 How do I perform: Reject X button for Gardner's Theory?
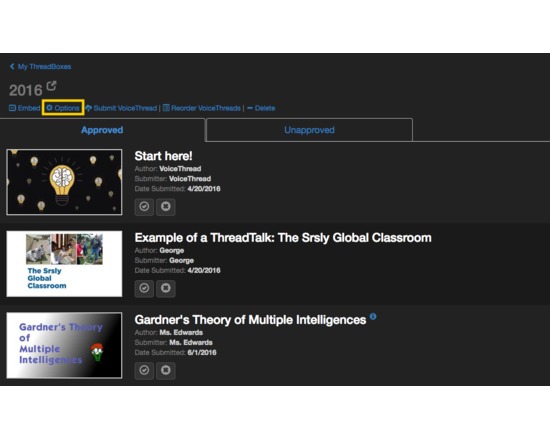166,370
